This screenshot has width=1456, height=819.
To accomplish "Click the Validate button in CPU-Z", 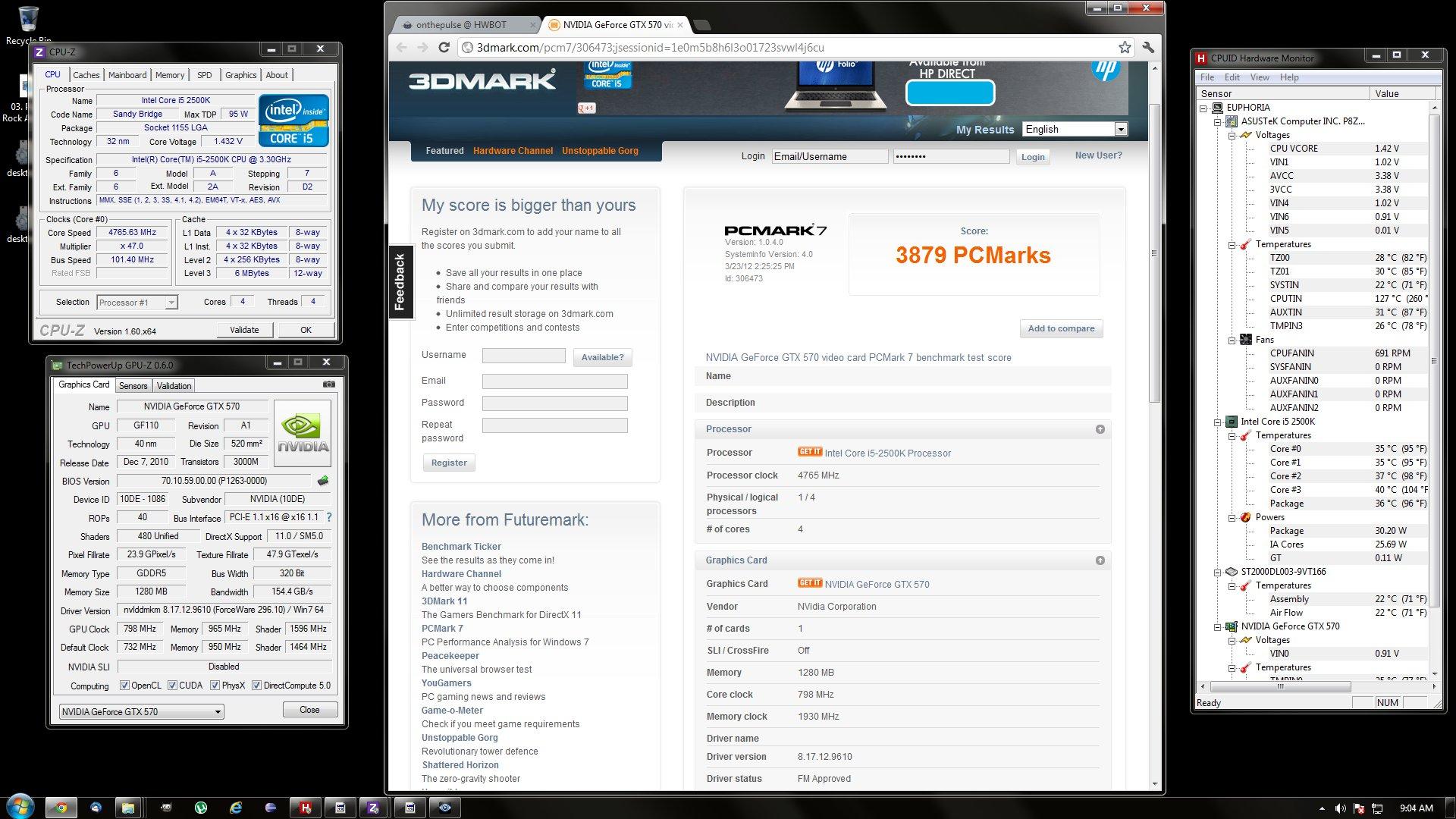I will [x=244, y=330].
